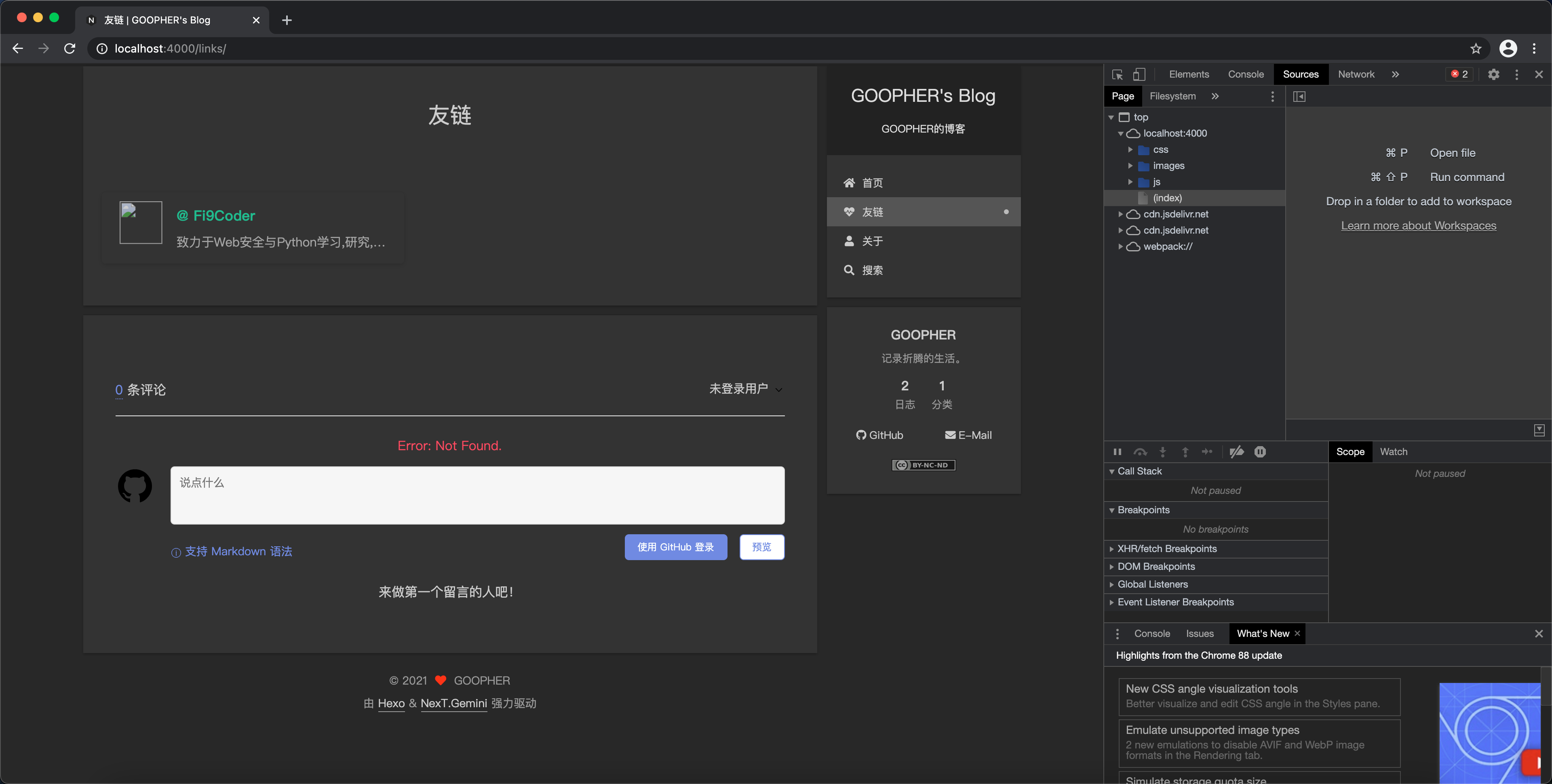Open the Issues drawer tab

pos(1200,633)
